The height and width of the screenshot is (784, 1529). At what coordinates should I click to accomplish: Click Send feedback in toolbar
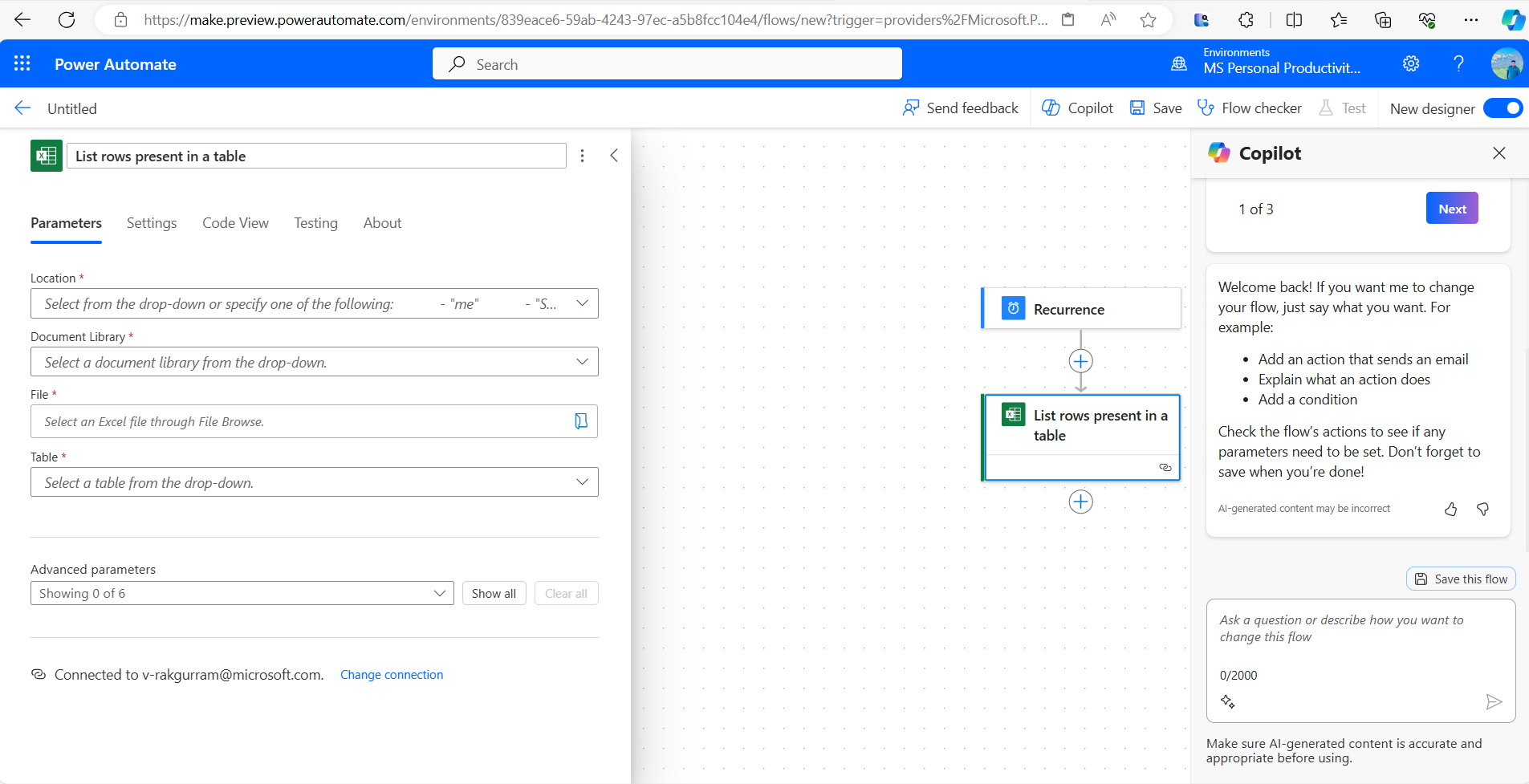pyautogui.click(x=961, y=108)
